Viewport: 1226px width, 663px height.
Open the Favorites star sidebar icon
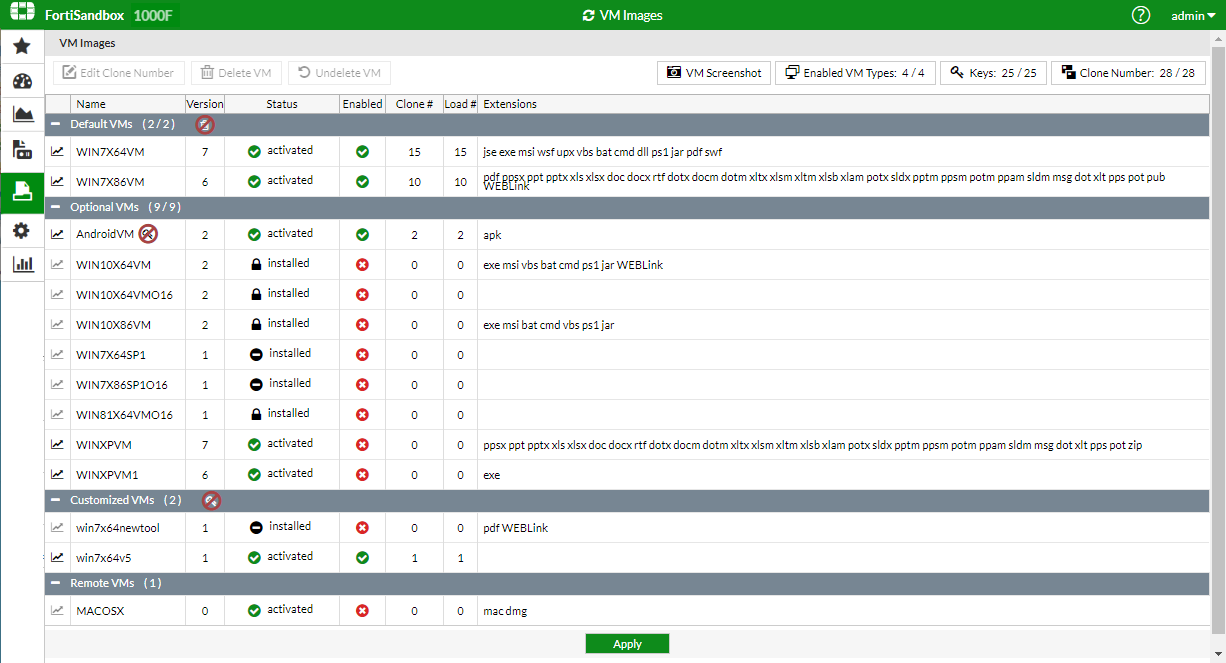[x=22, y=47]
